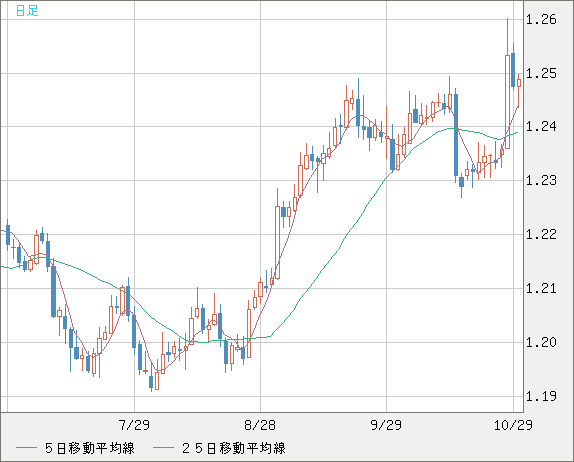Click the 1.24 price axis label

[541, 127]
